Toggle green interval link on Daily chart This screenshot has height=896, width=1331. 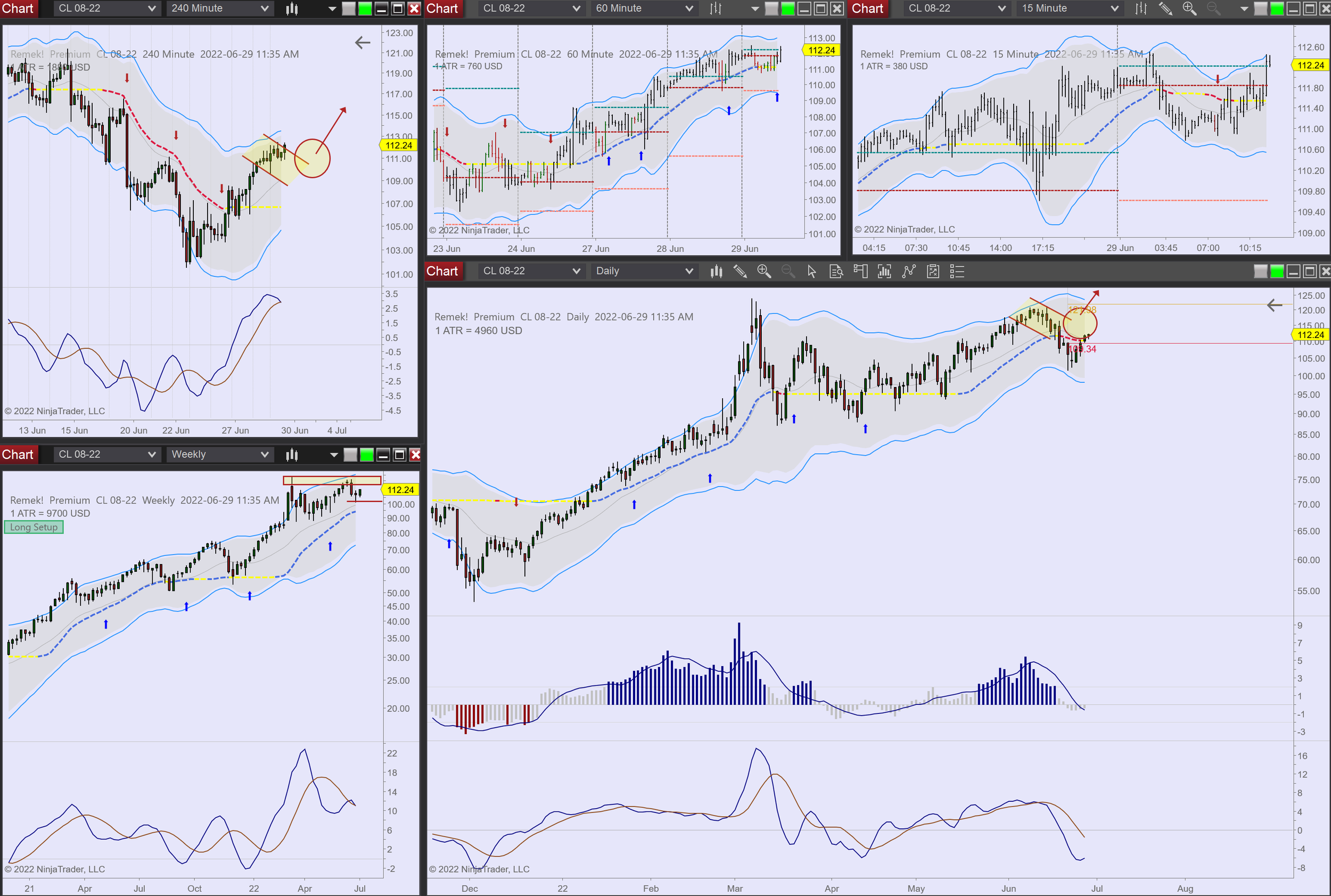click(x=1277, y=272)
